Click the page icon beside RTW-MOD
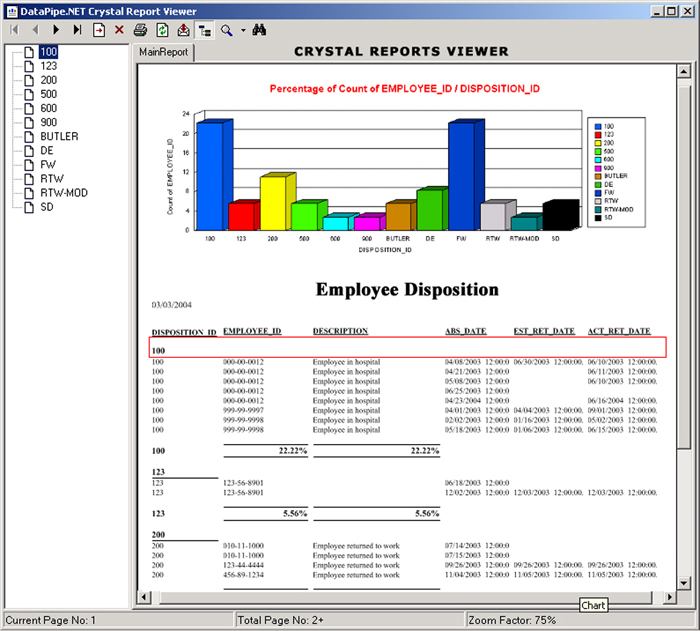The width and height of the screenshot is (700, 631). pyautogui.click(x=29, y=193)
